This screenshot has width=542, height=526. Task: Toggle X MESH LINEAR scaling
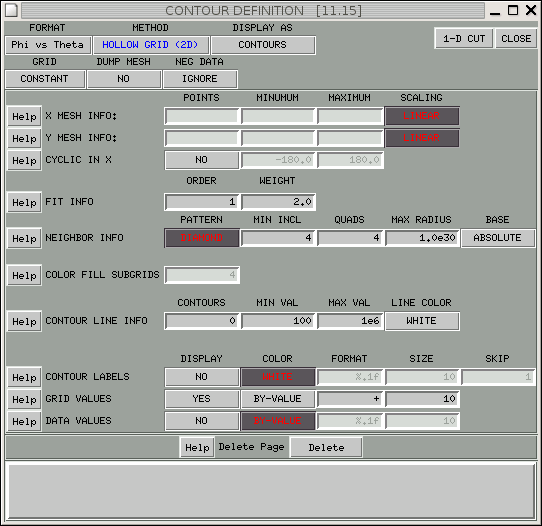coord(422,116)
